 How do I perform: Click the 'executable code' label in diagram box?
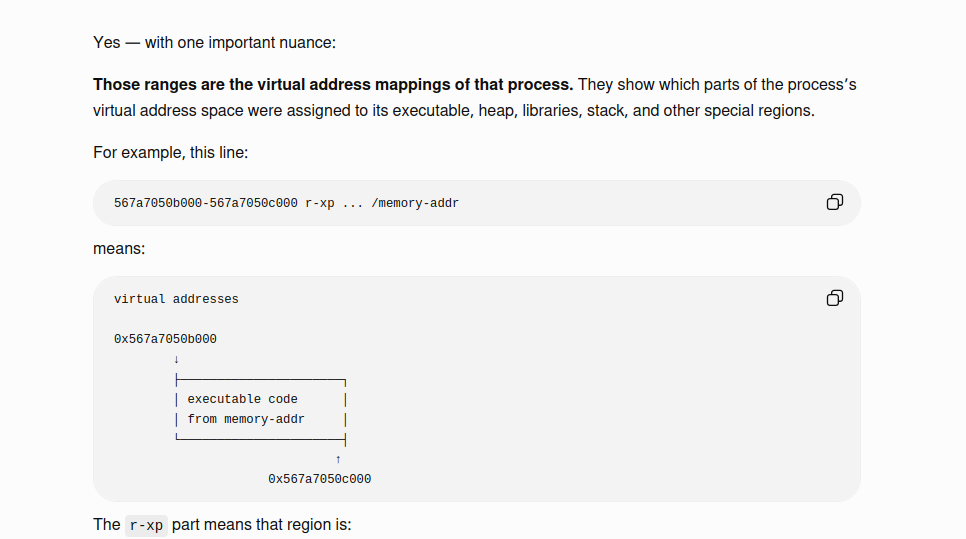coord(242,399)
